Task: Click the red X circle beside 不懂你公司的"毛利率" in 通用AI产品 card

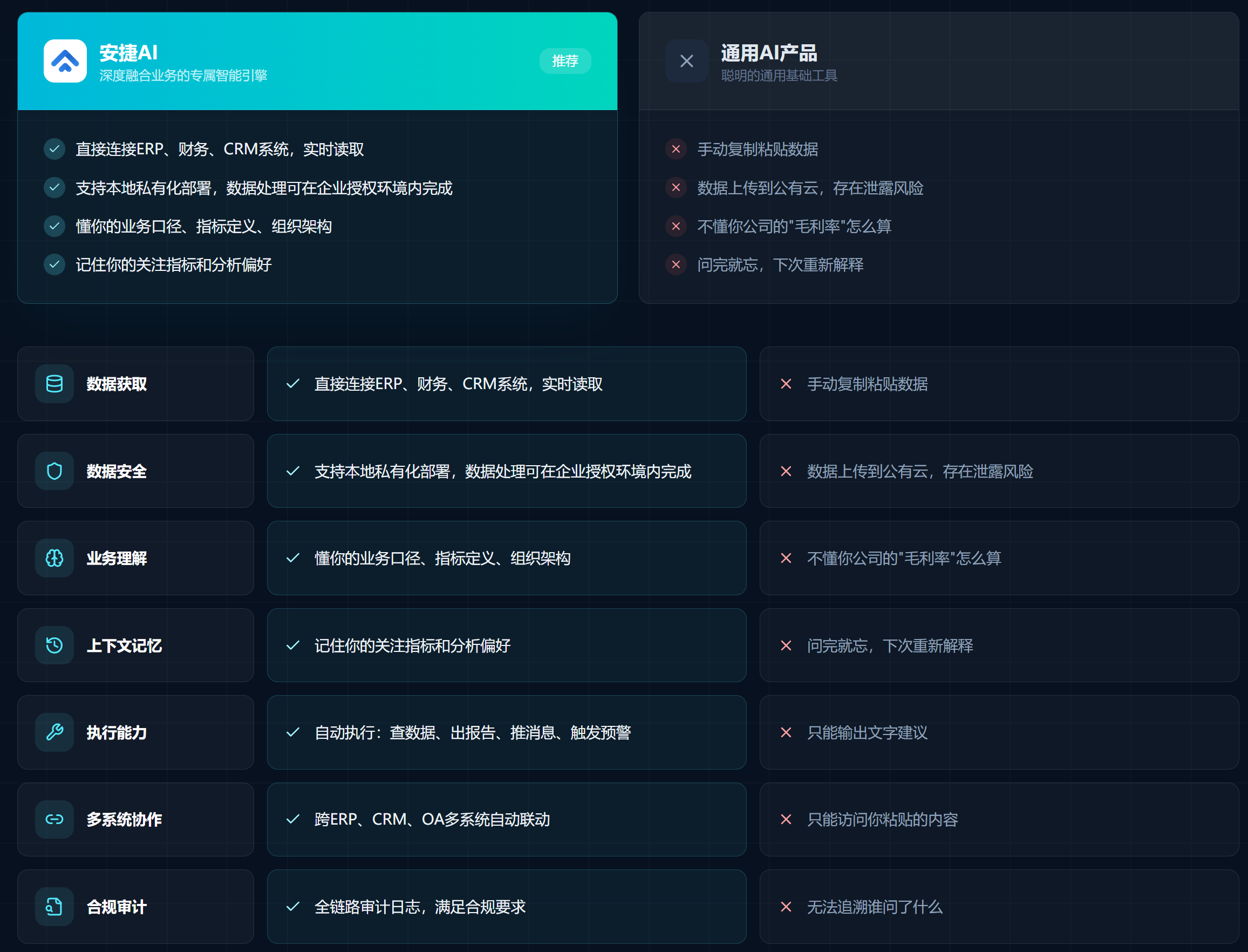Action: (676, 226)
